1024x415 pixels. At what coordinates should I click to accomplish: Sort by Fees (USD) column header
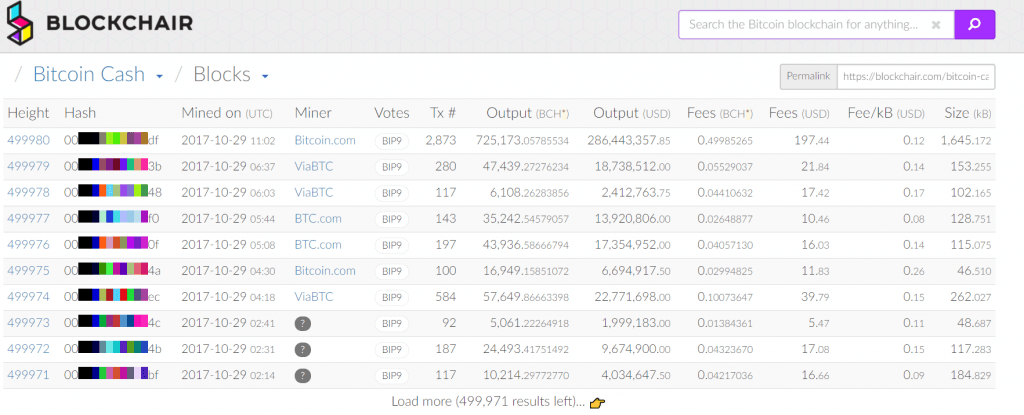point(799,113)
